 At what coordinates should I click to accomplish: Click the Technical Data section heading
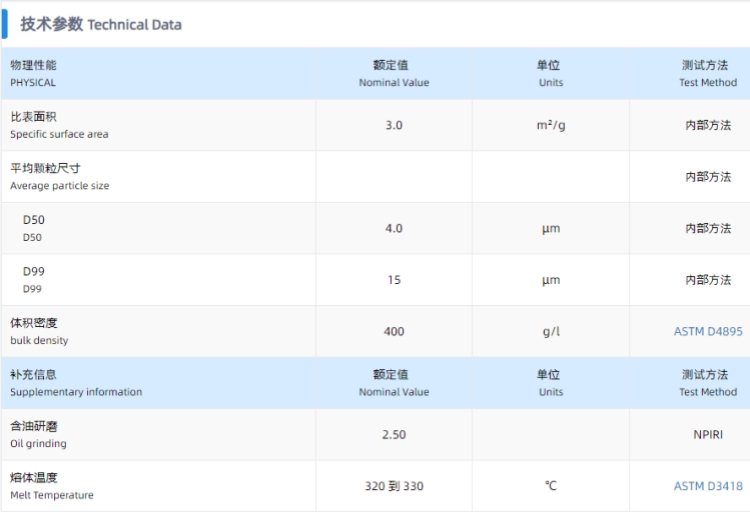click(101, 24)
